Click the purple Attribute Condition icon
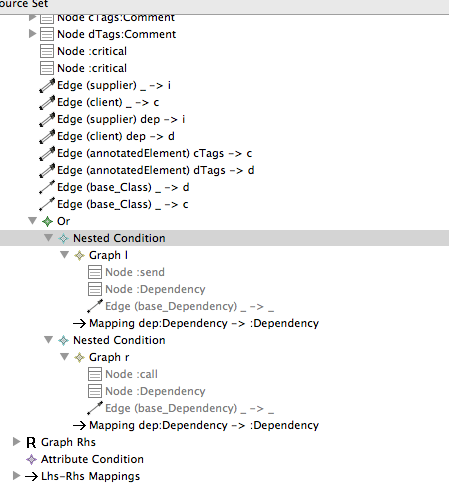The image size is (449, 483). click(x=31, y=459)
